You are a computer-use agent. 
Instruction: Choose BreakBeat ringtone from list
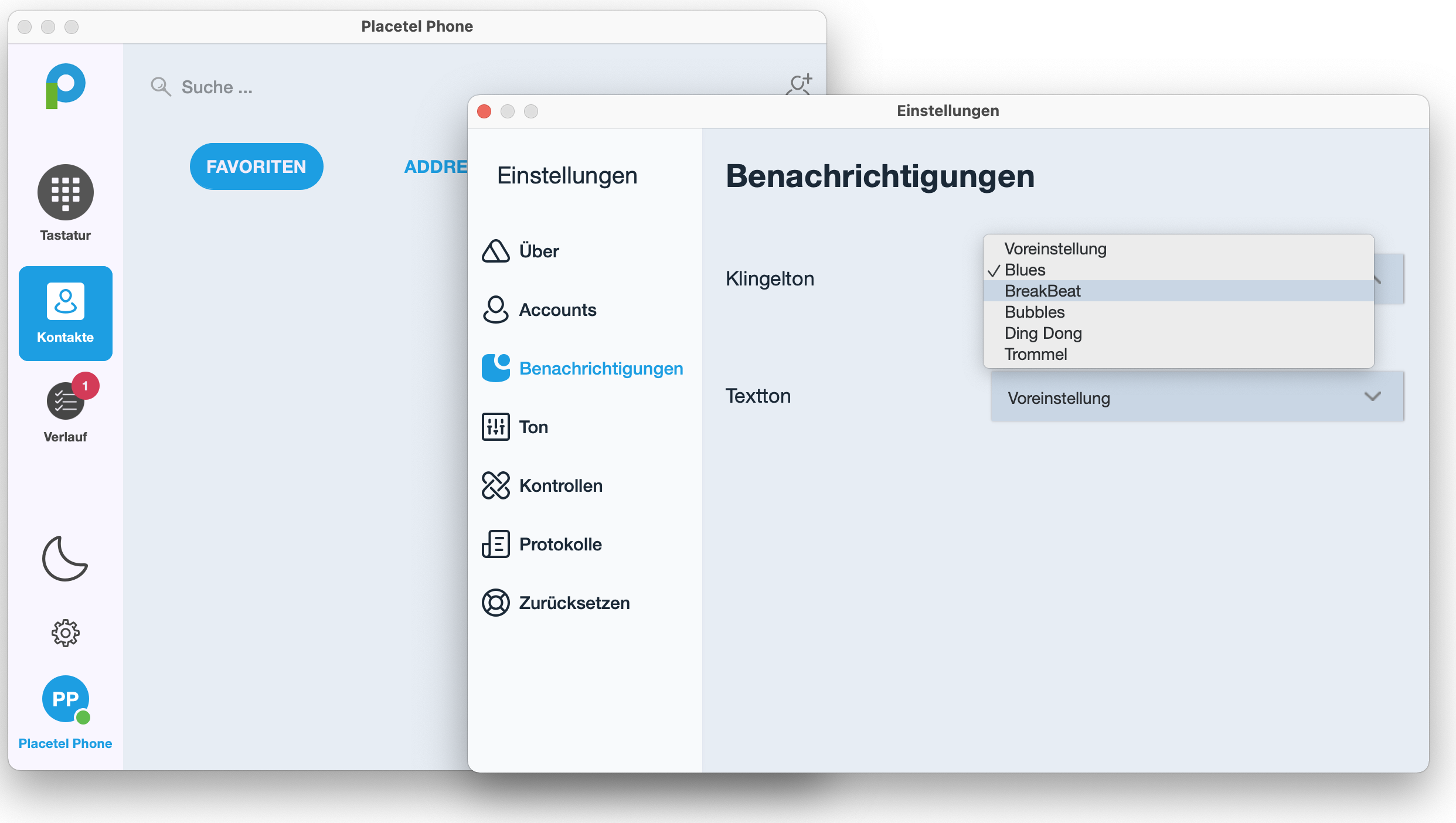click(1042, 291)
